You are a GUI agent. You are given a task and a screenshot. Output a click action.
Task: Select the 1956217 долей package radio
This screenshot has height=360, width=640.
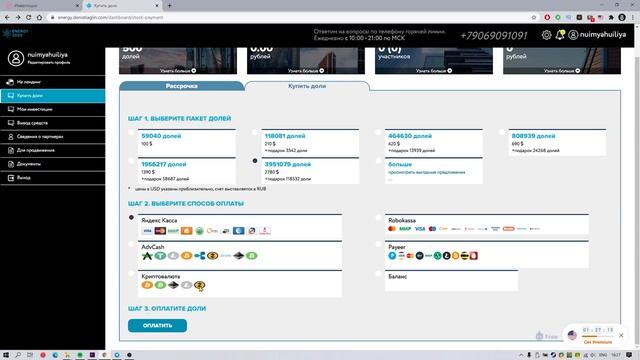[131, 161]
